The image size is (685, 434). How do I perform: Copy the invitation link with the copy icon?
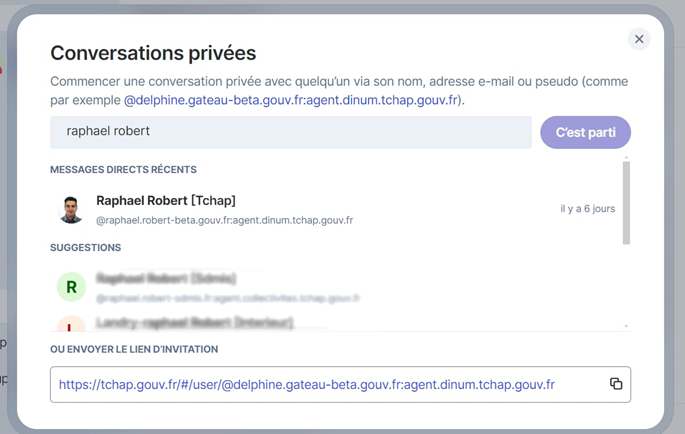point(616,384)
